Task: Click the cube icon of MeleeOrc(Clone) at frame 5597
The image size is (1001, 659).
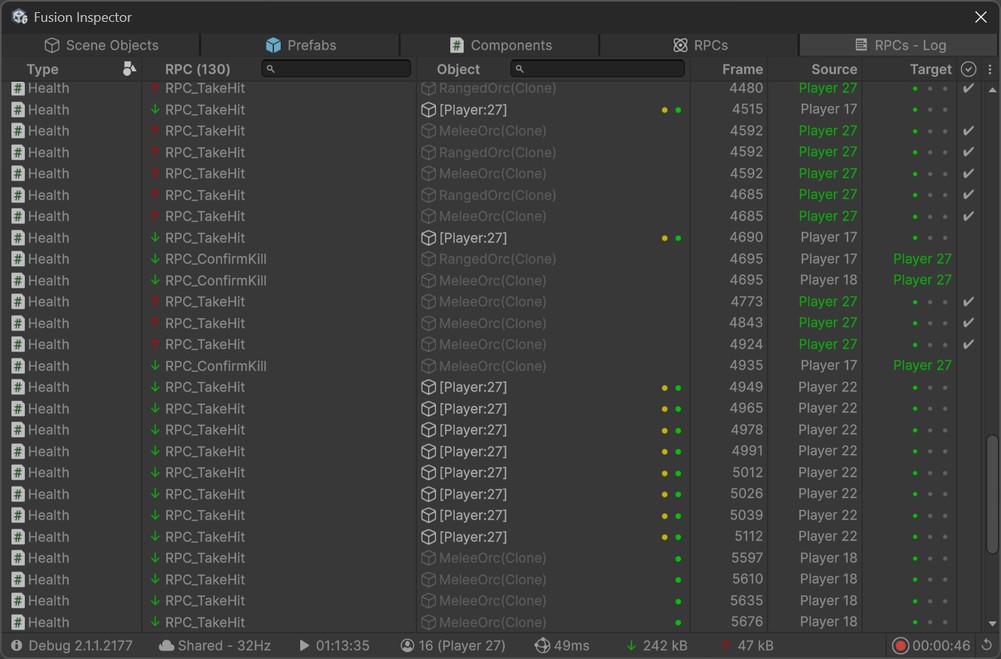Action: click(428, 558)
